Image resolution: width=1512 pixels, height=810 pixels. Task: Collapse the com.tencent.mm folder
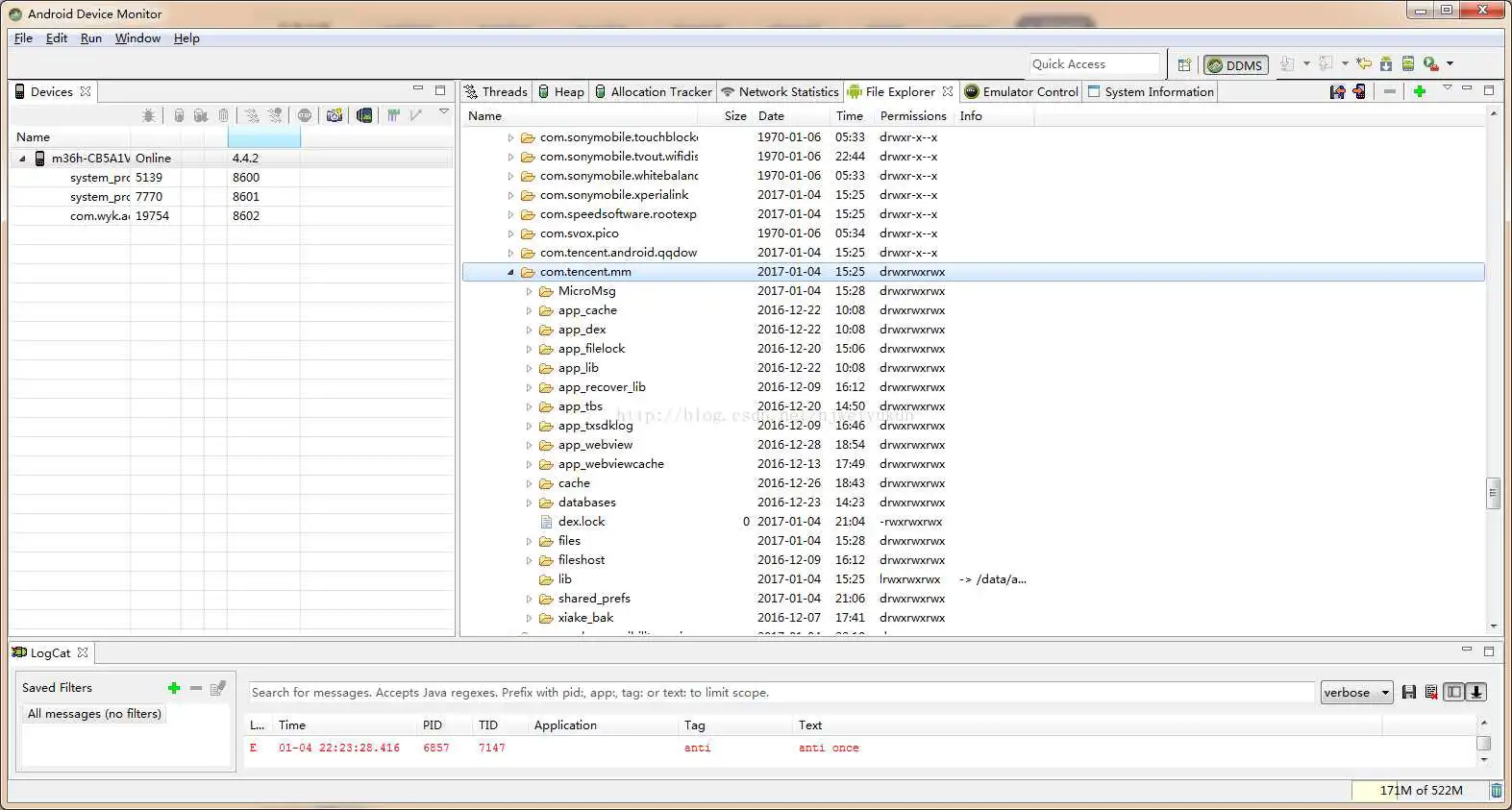click(511, 272)
